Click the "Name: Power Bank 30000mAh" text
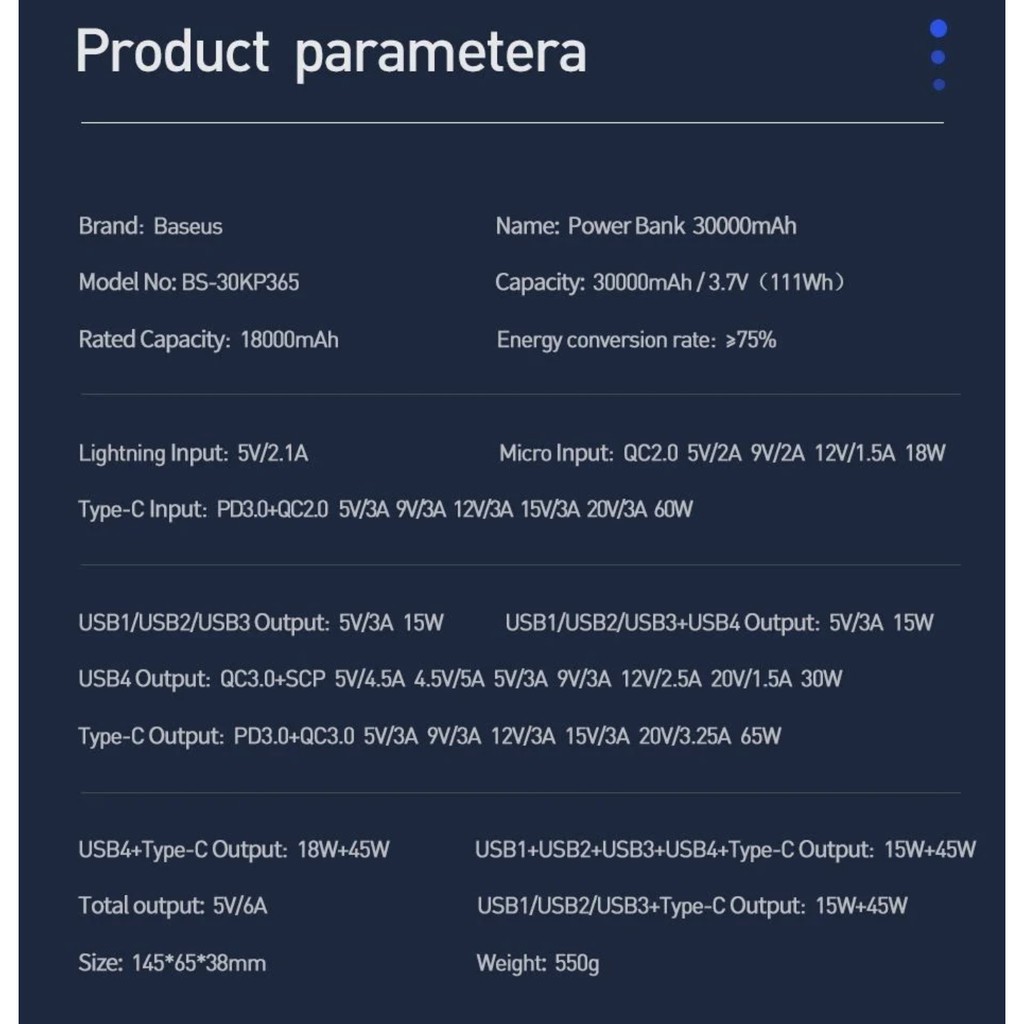 [646, 226]
